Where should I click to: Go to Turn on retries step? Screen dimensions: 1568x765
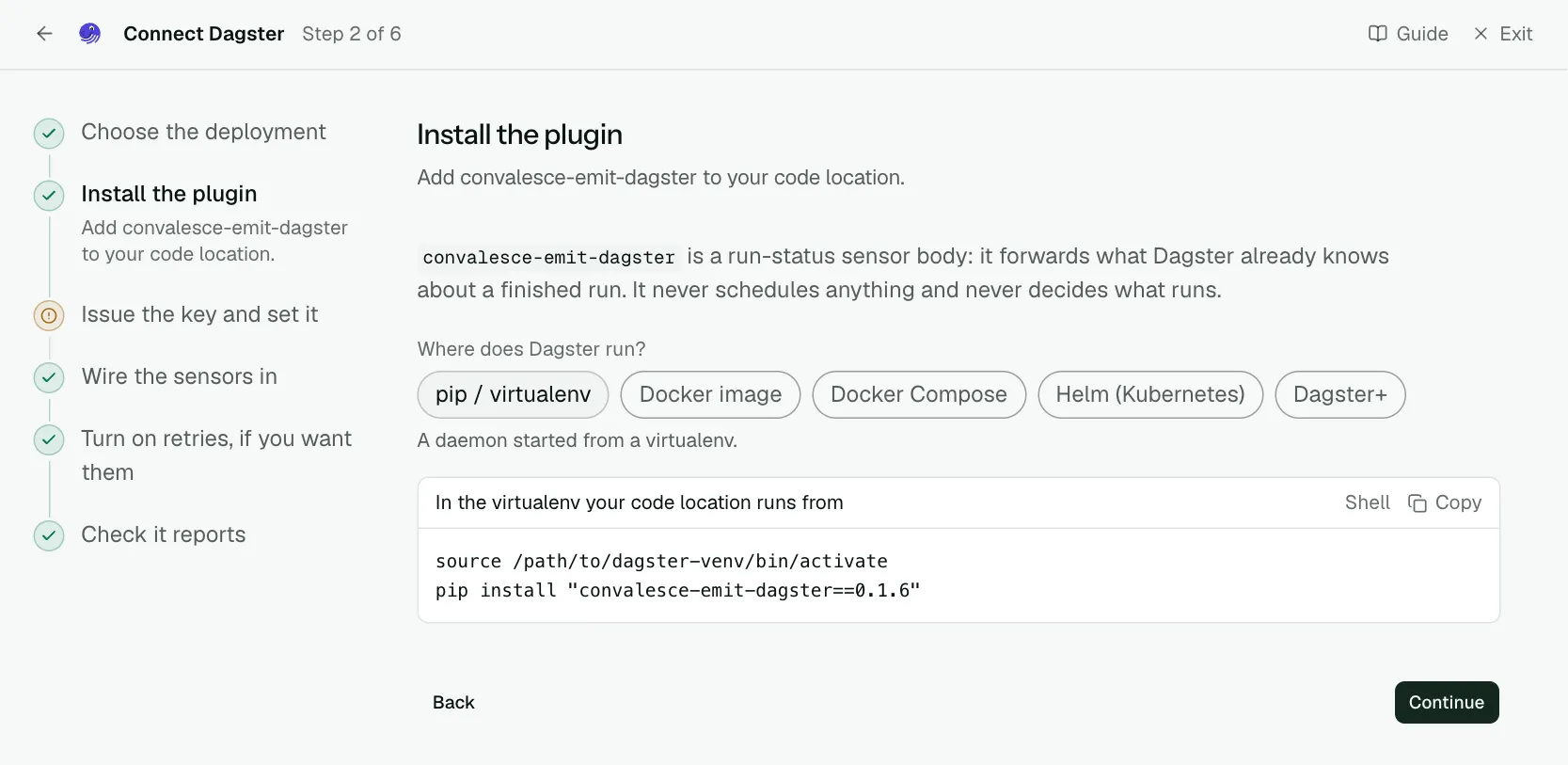tap(216, 455)
